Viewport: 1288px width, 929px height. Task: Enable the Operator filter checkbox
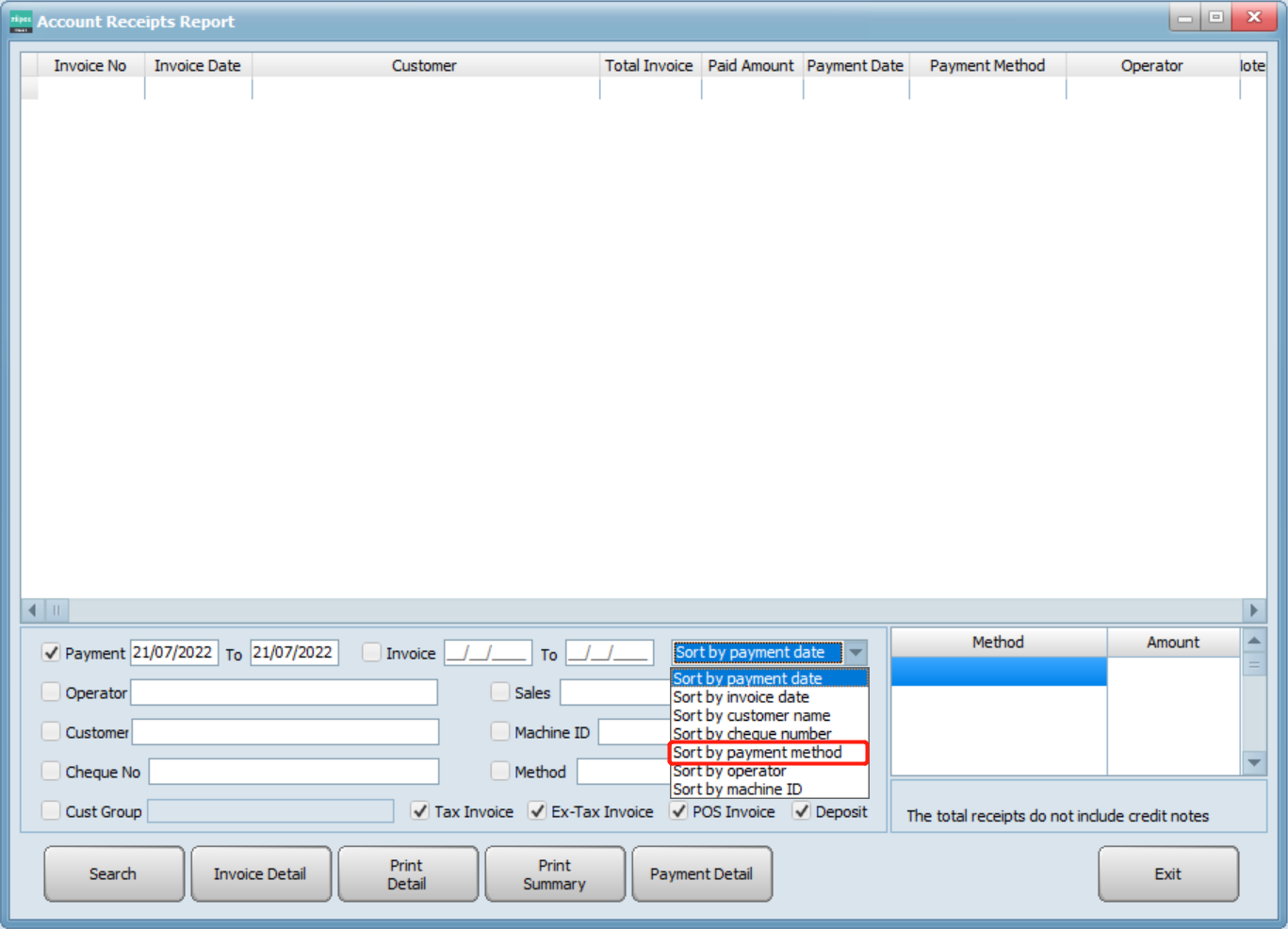tap(51, 693)
